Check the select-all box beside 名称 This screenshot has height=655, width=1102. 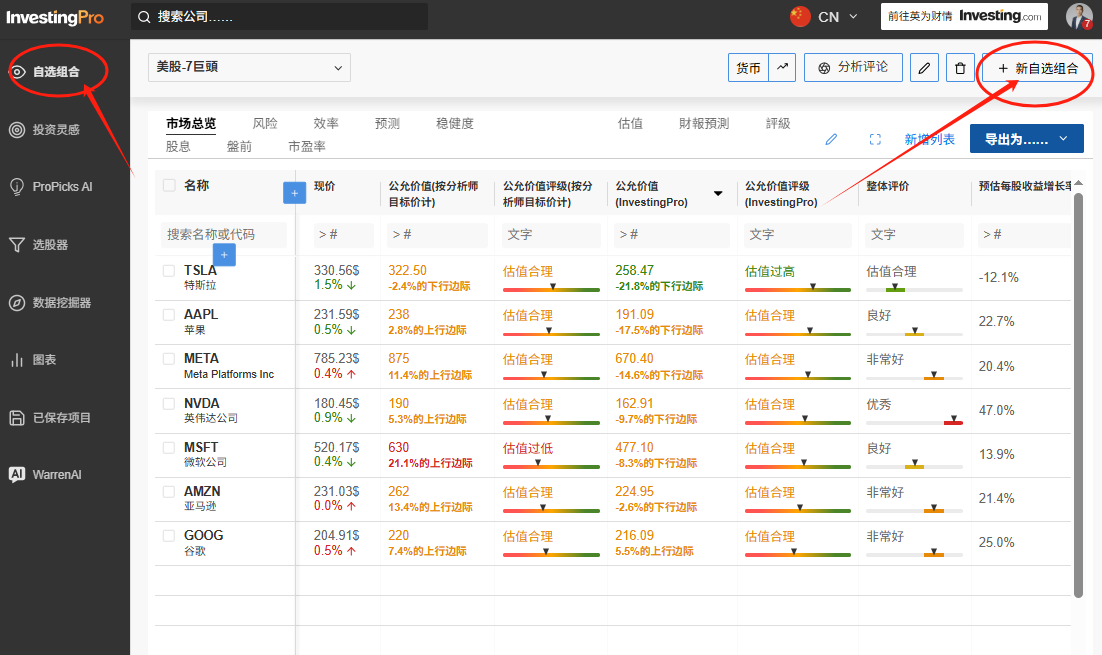click(x=169, y=186)
